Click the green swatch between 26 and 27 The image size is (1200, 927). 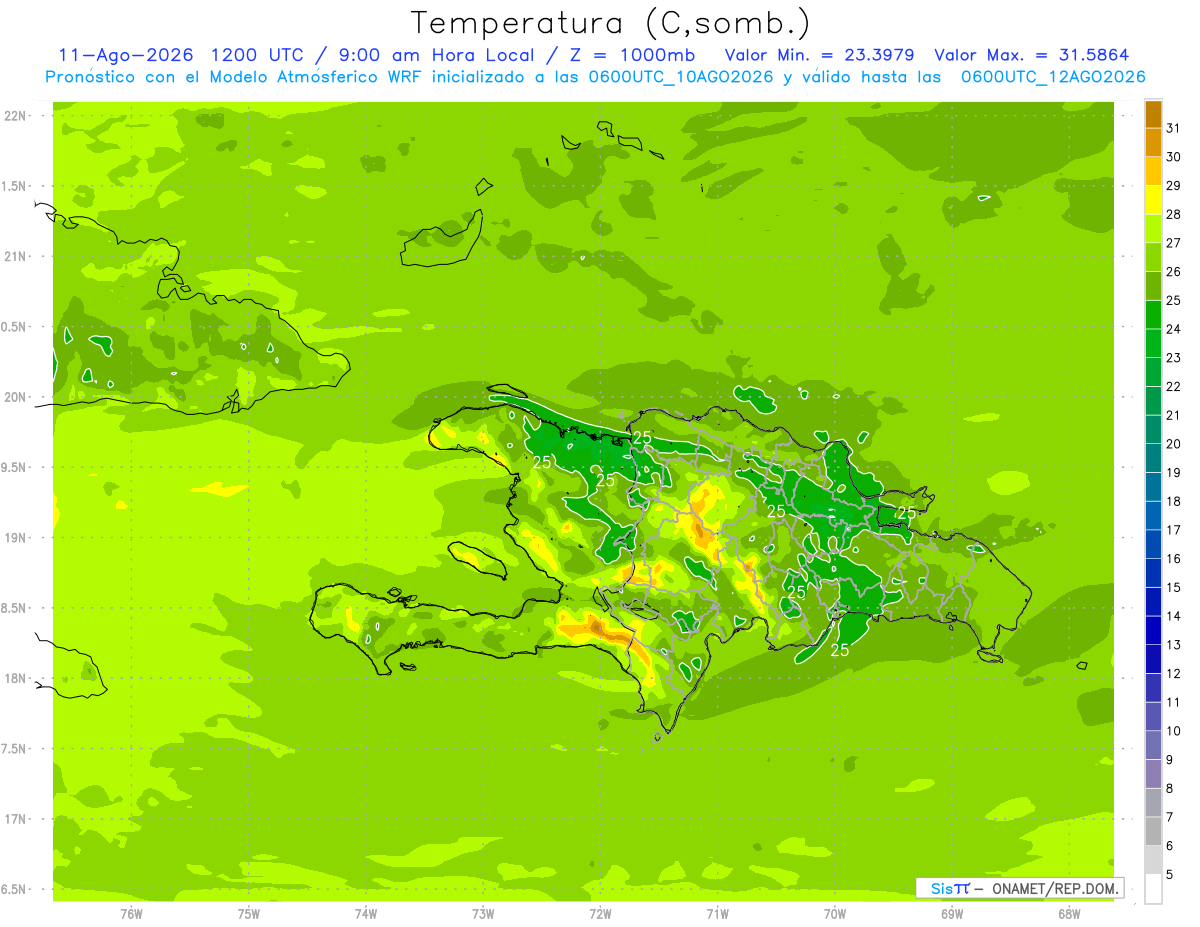tap(1153, 257)
